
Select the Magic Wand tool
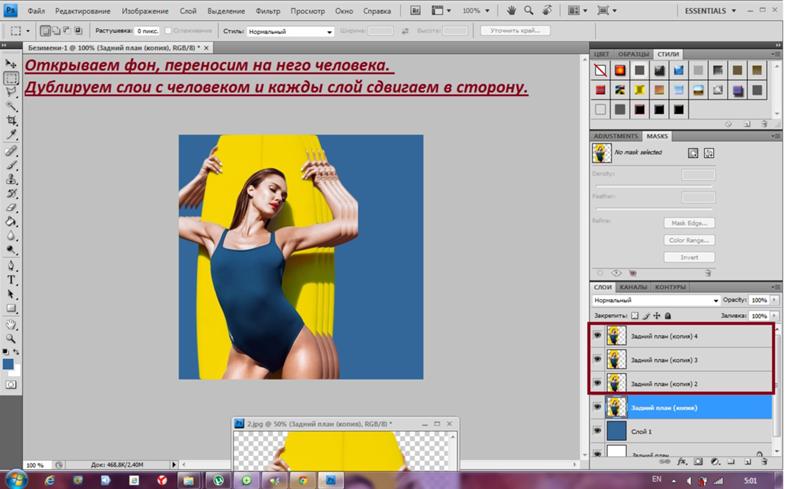click(x=11, y=107)
